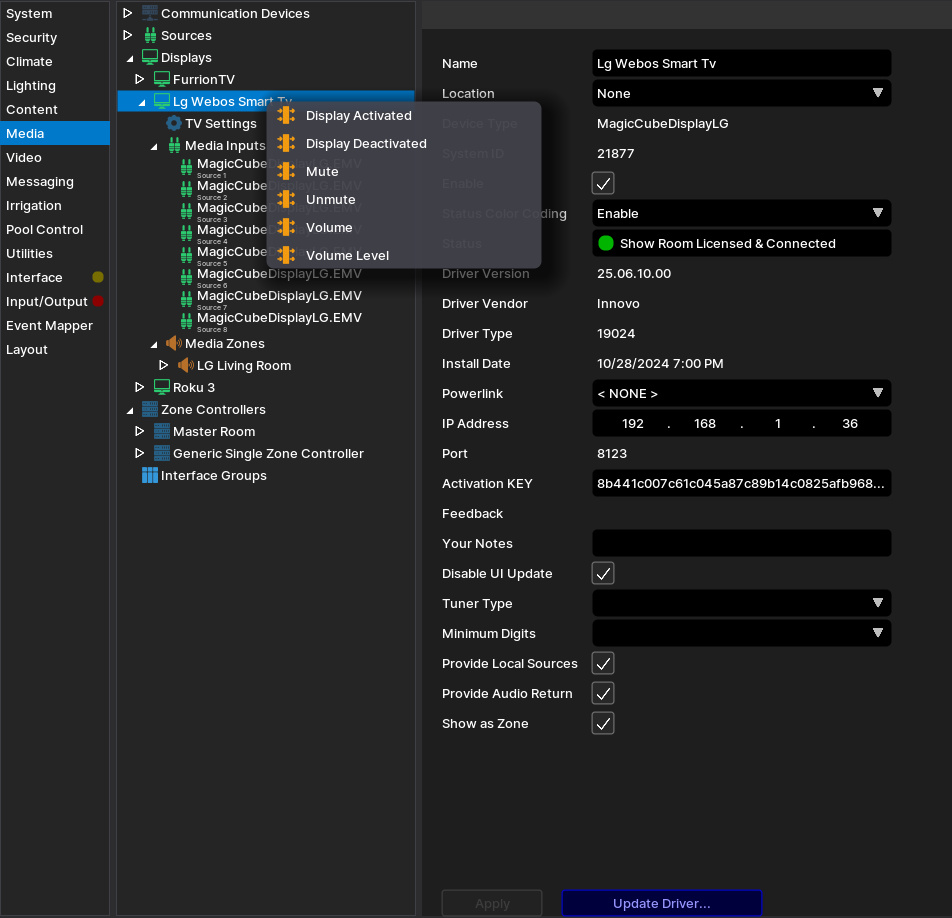
Task: Expand the FurrionTV node
Action: (140, 79)
